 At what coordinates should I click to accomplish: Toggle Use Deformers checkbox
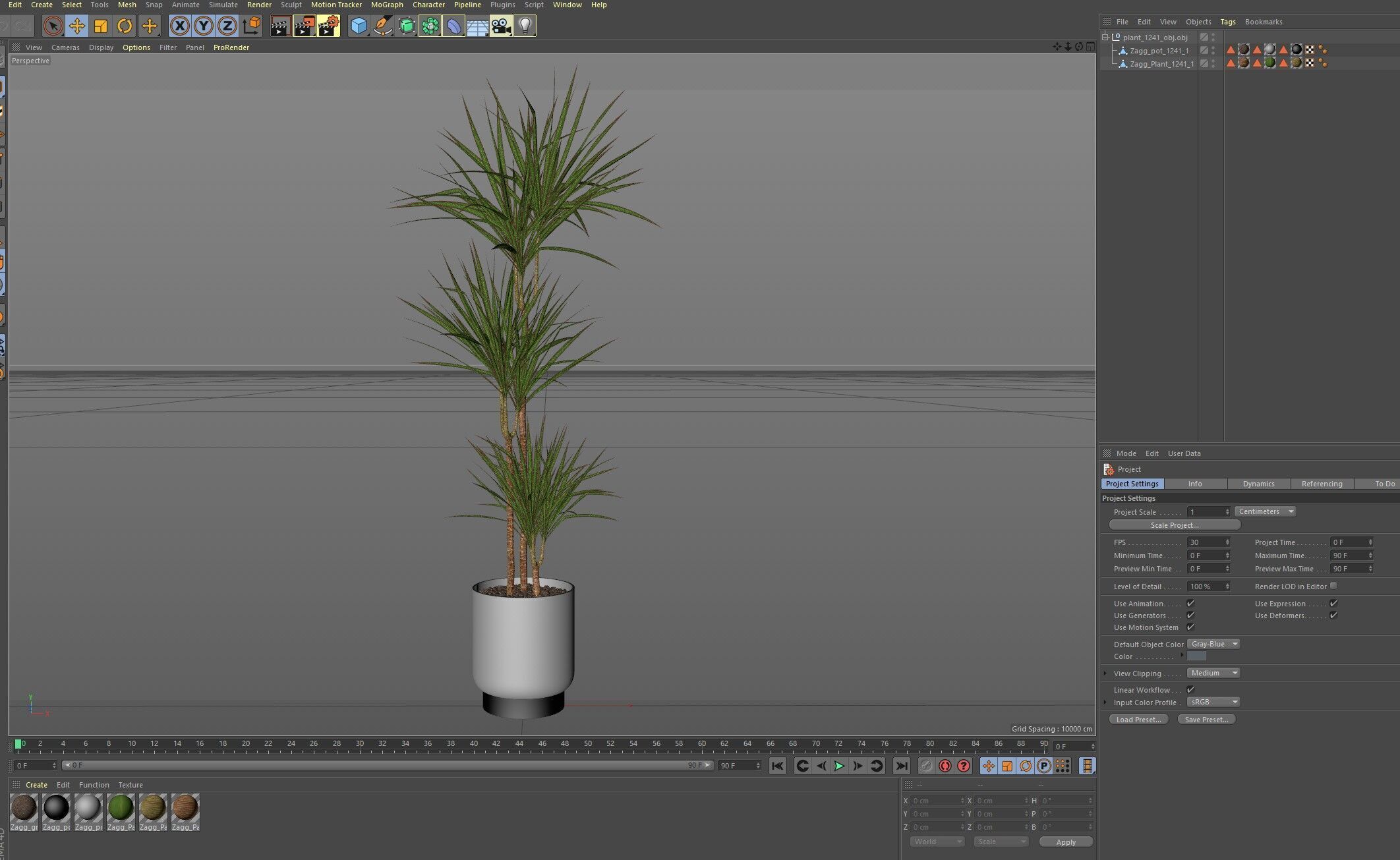[x=1333, y=615]
